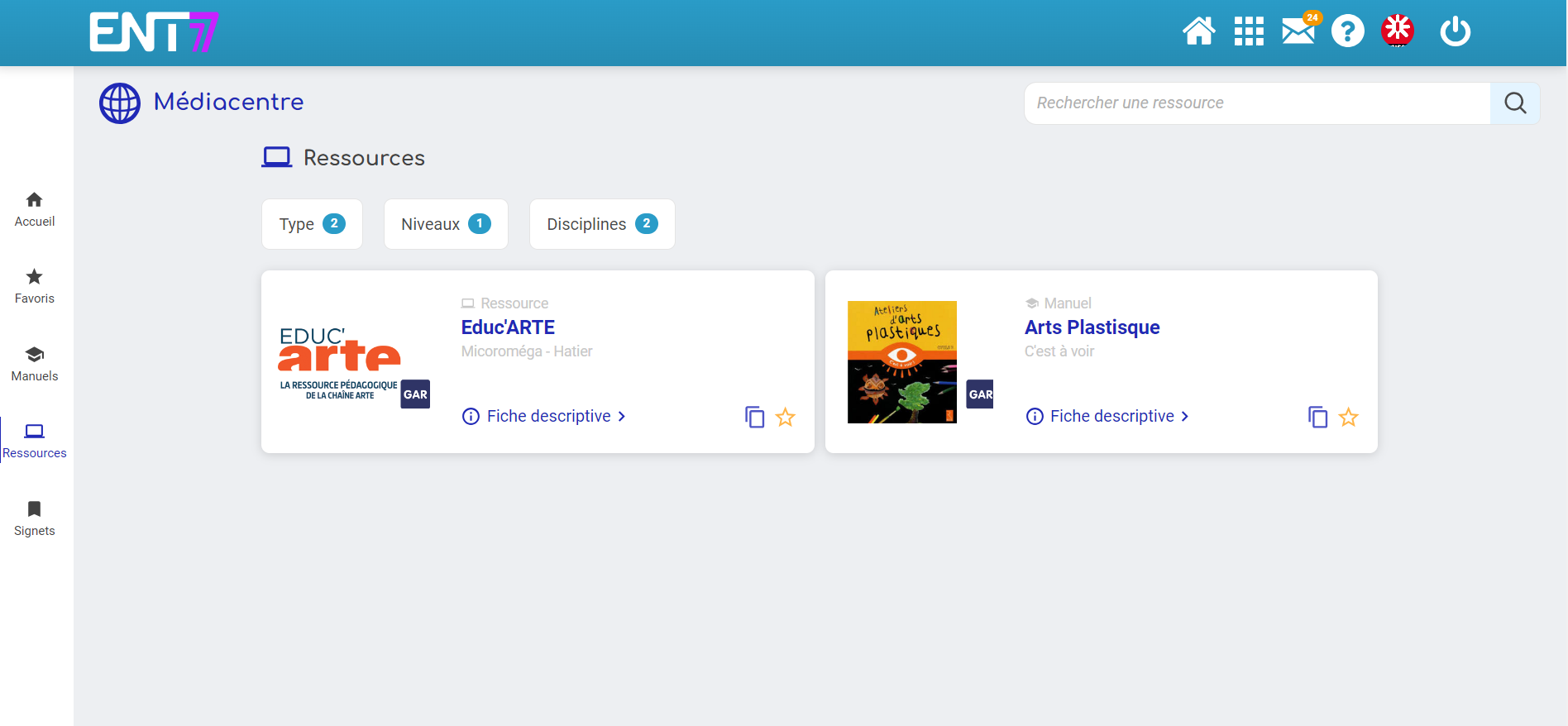1568x726 pixels.
Task: Open the Disciplines filter dropdown
Action: click(x=602, y=224)
